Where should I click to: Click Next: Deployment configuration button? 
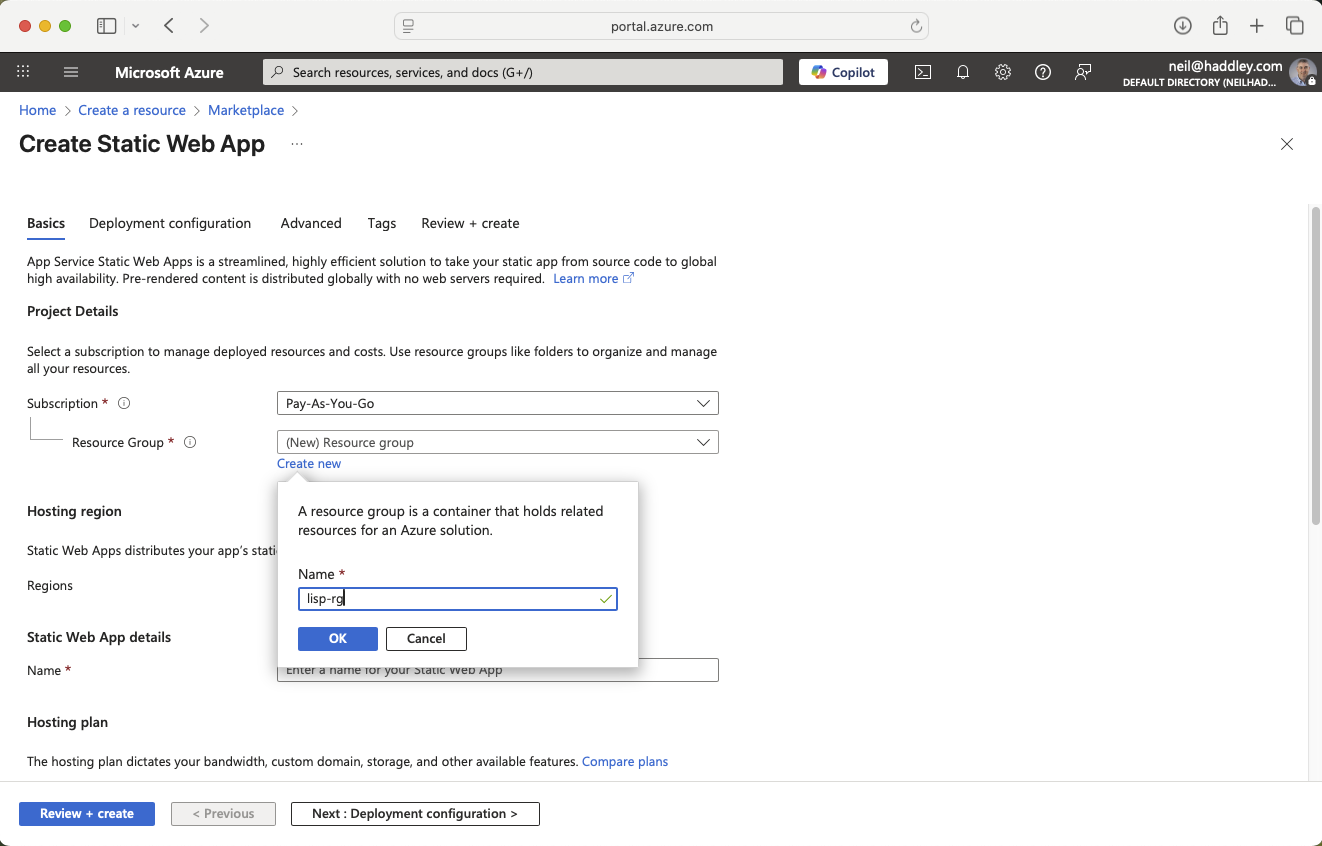414,813
